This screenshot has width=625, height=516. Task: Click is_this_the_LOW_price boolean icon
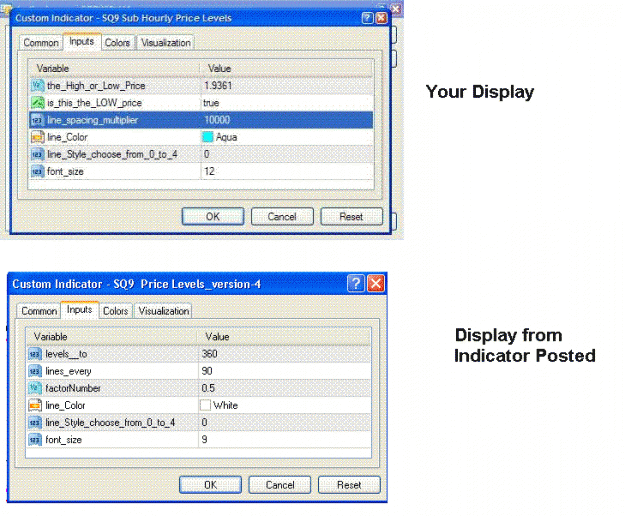tap(37, 102)
